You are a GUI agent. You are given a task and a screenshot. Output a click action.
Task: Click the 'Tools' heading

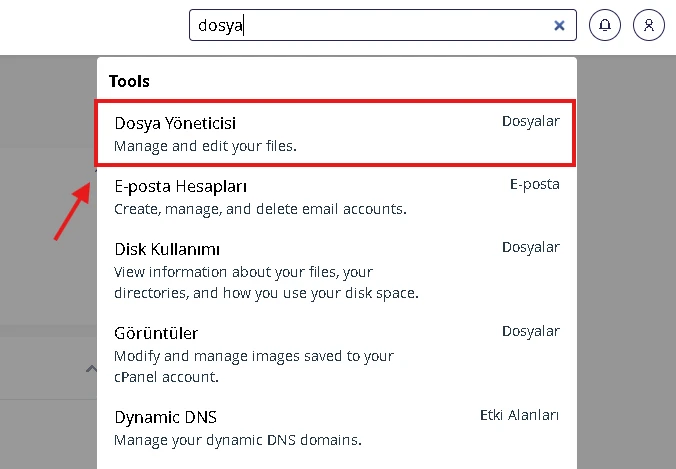pos(129,81)
